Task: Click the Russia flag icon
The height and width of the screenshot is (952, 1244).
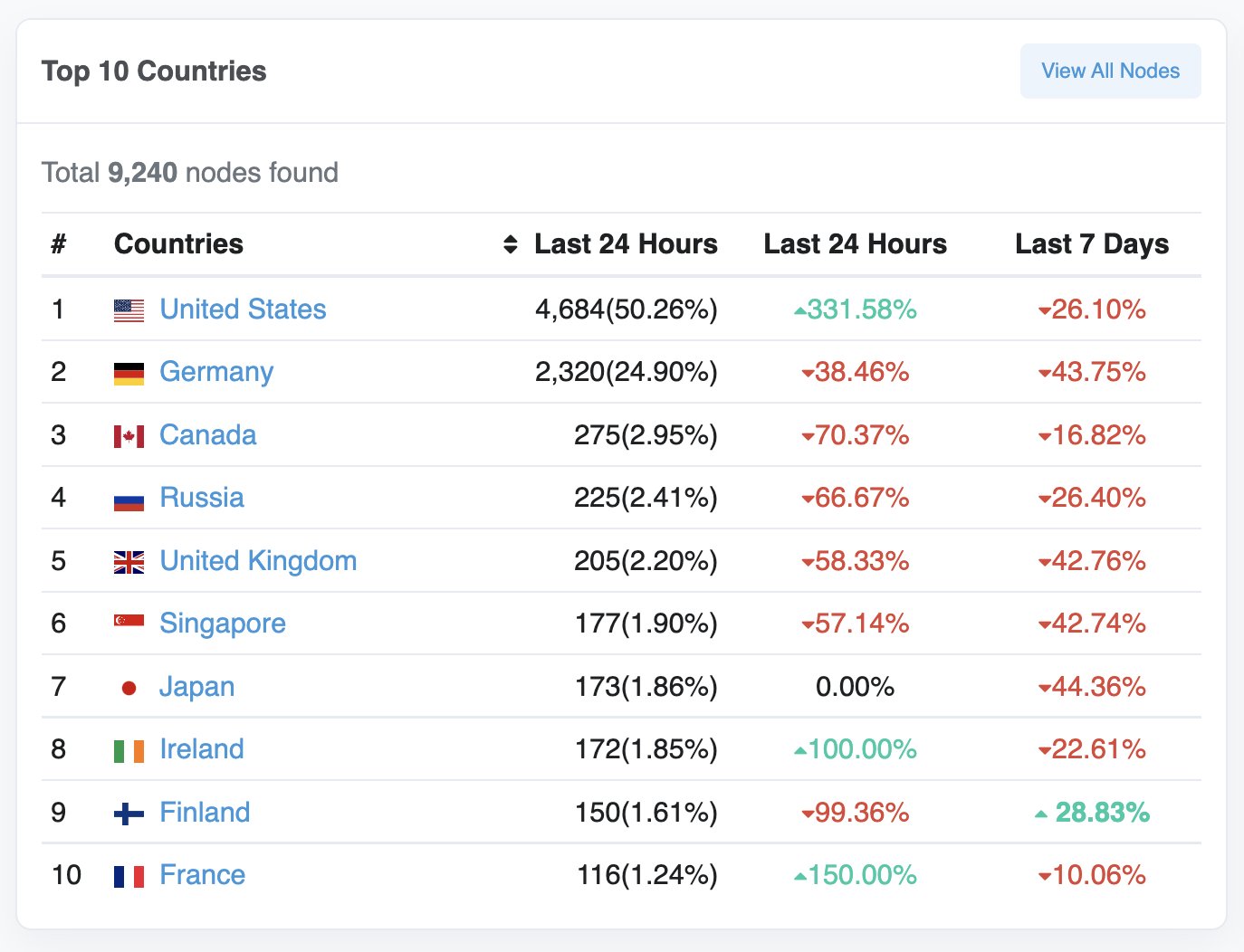Action: 129,499
